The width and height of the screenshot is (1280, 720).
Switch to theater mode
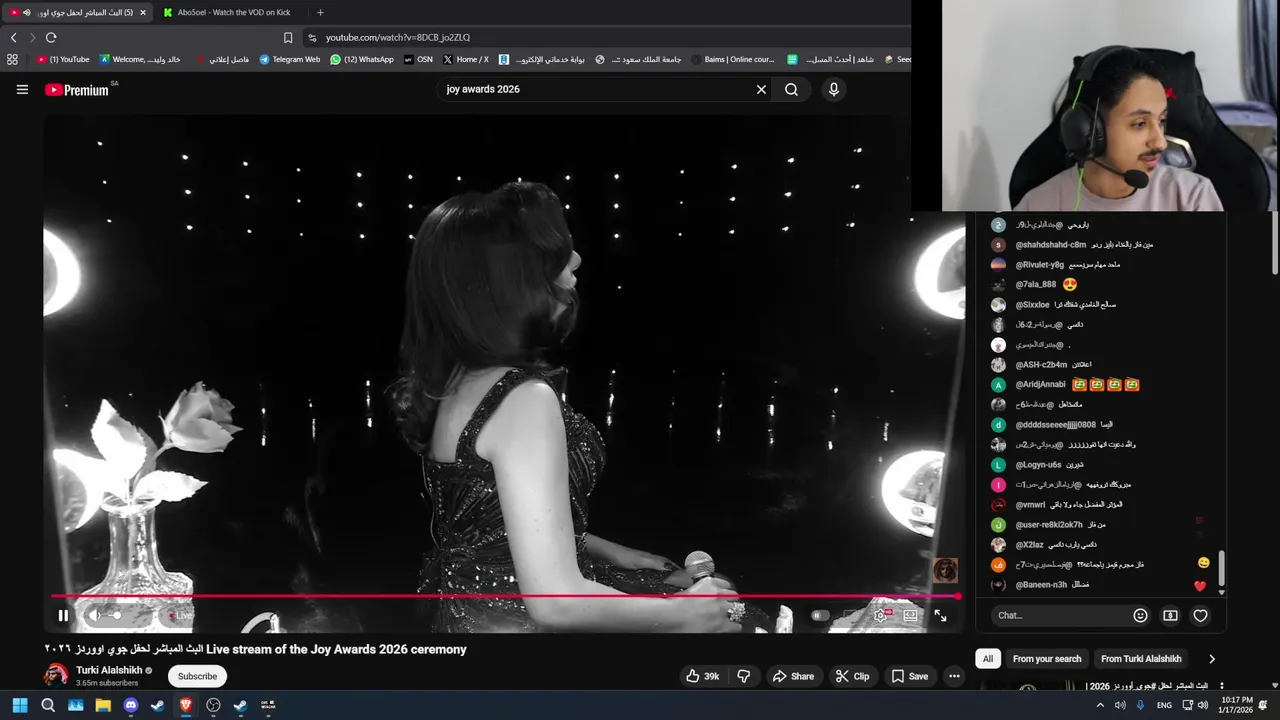point(910,615)
